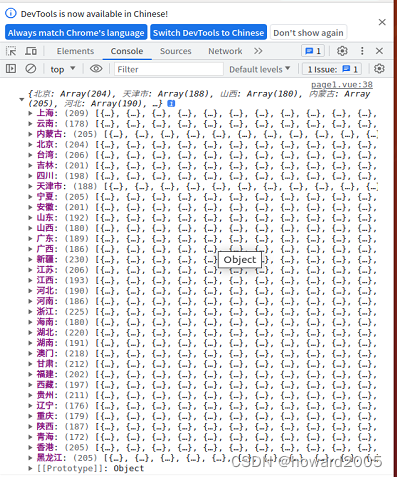Screen dimensions: 397x477
Task: Expand the 台湾 array entry
Action: point(30,155)
